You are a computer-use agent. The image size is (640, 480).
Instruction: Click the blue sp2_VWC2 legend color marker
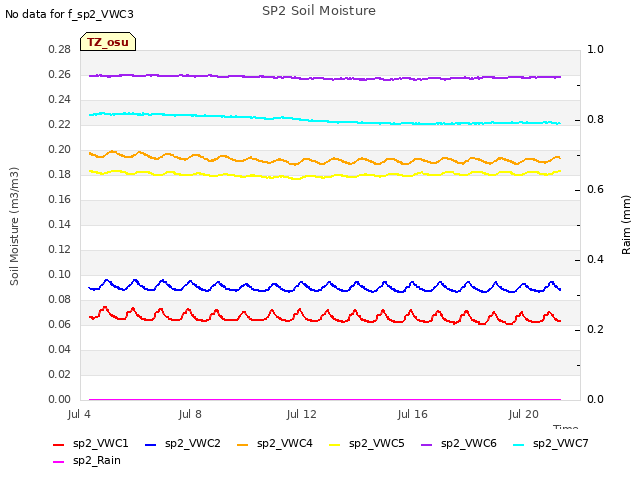click(x=151, y=444)
